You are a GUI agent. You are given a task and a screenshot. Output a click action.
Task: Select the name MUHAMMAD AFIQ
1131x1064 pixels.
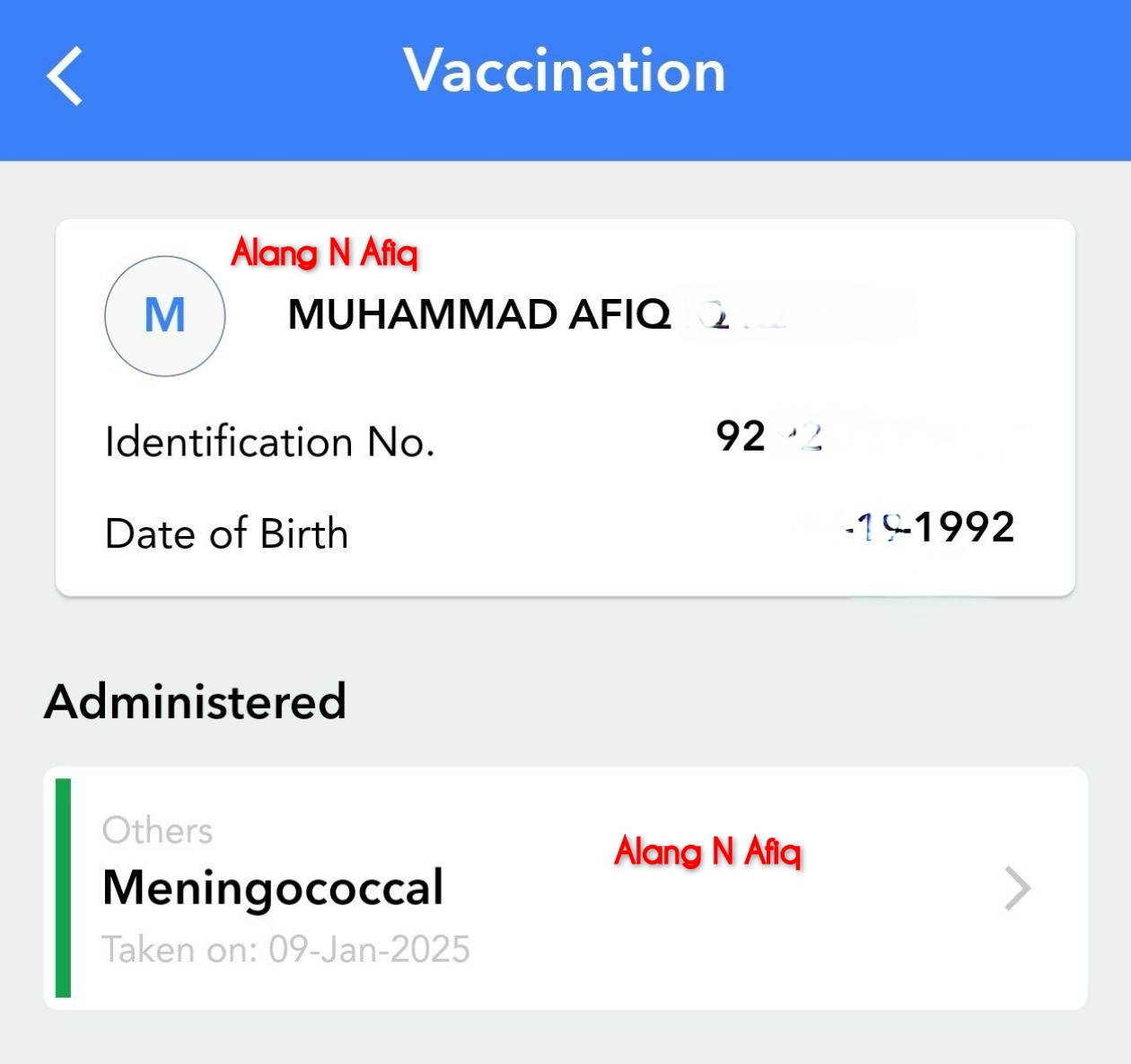[x=478, y=315]
